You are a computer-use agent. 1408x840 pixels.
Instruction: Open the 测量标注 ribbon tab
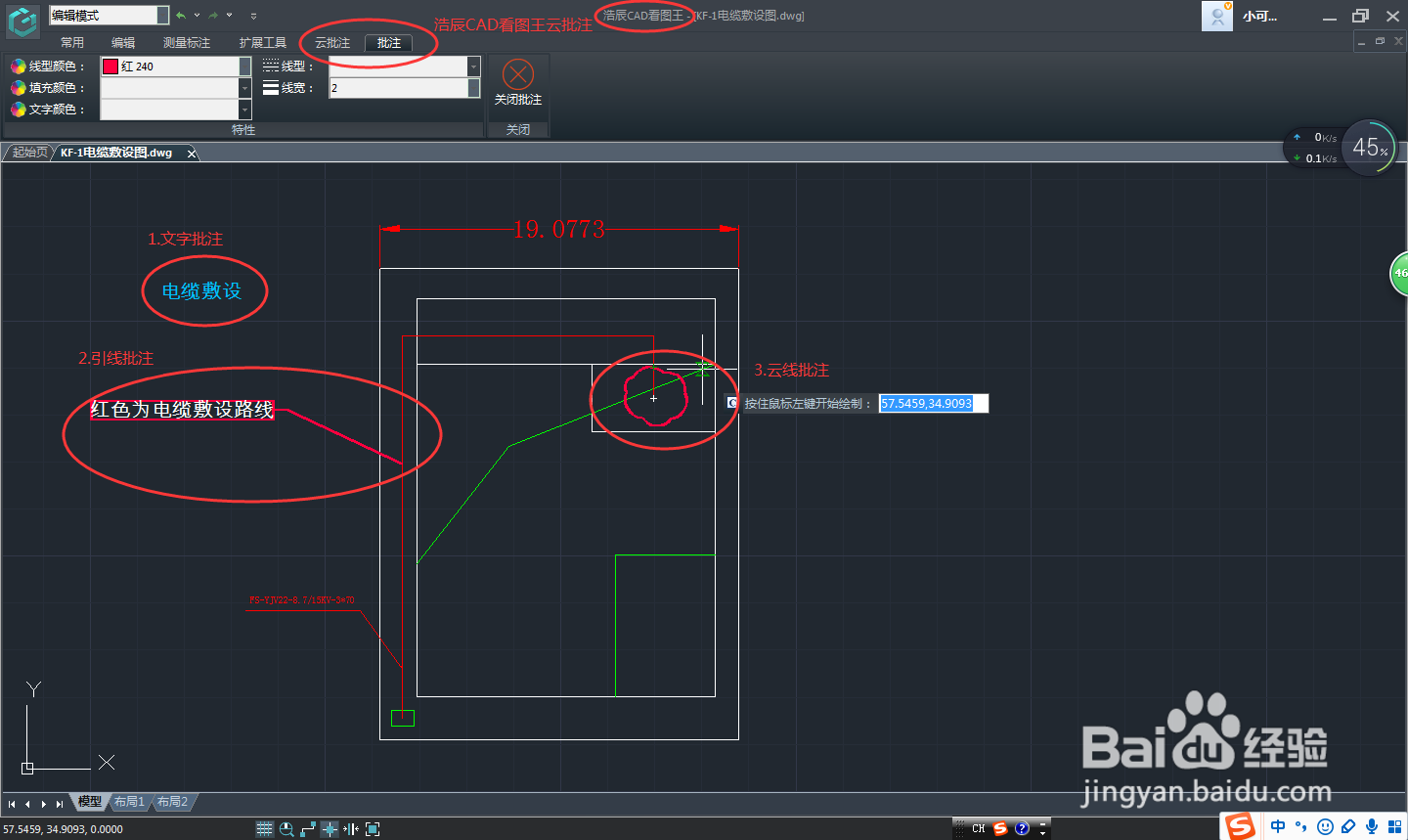(x=187, y=43)
